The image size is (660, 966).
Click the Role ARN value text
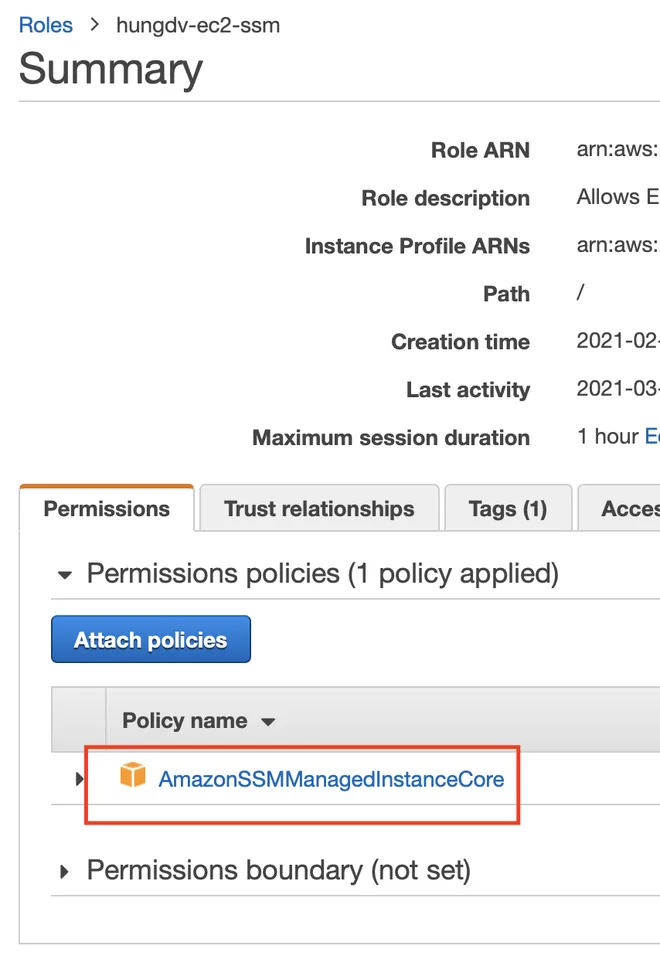(617, 149)
